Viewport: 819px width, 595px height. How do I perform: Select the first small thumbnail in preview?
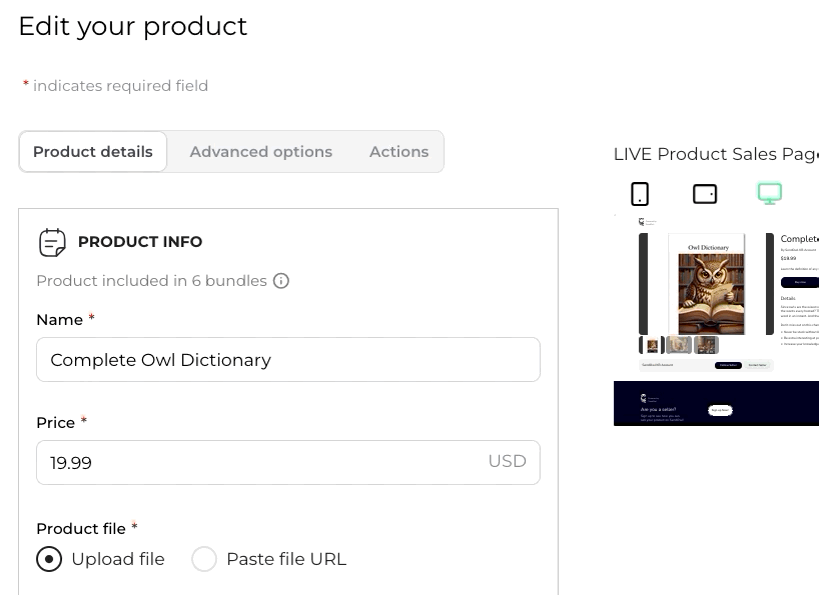point(652,345)
